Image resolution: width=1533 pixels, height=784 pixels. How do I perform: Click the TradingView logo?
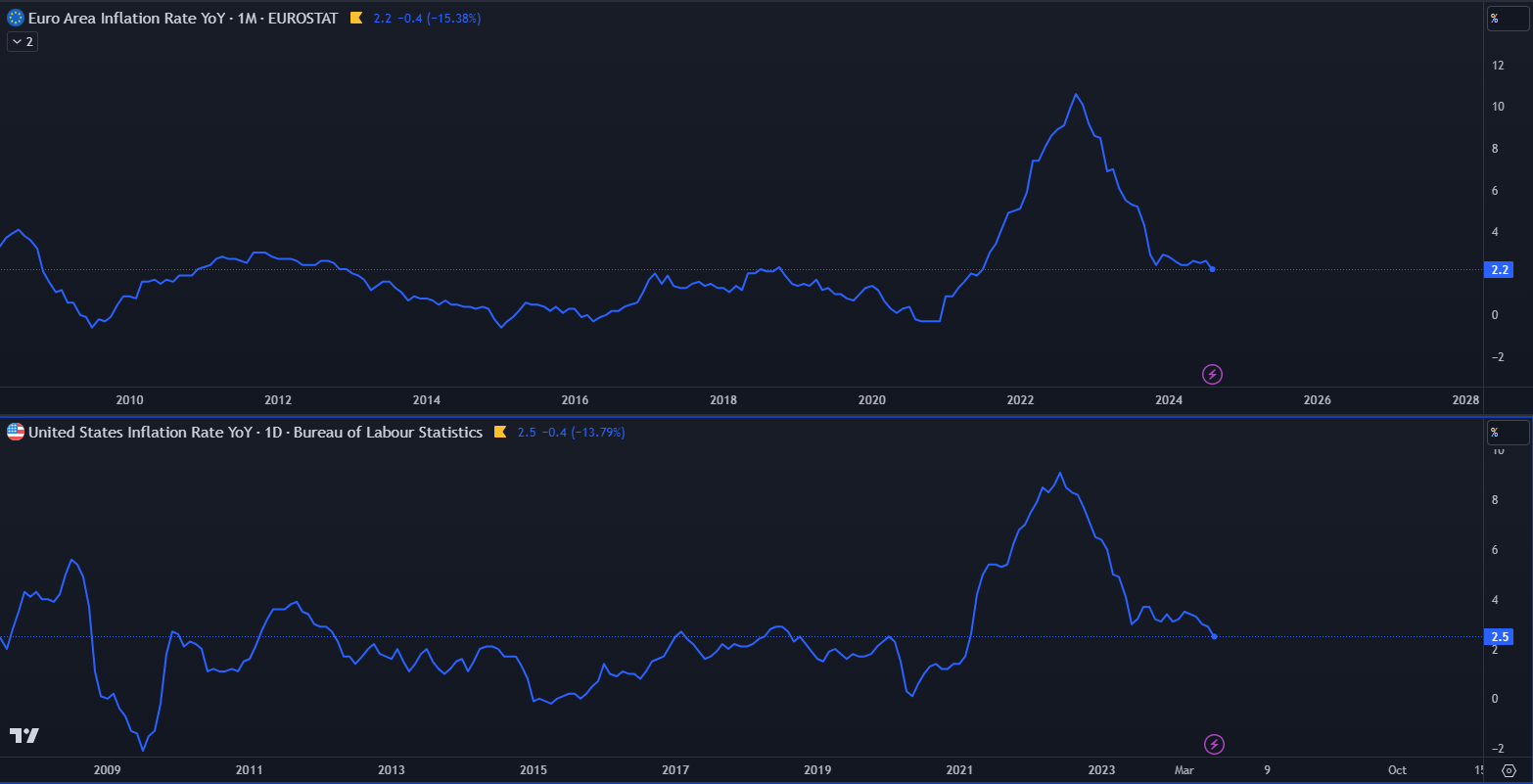24,735
